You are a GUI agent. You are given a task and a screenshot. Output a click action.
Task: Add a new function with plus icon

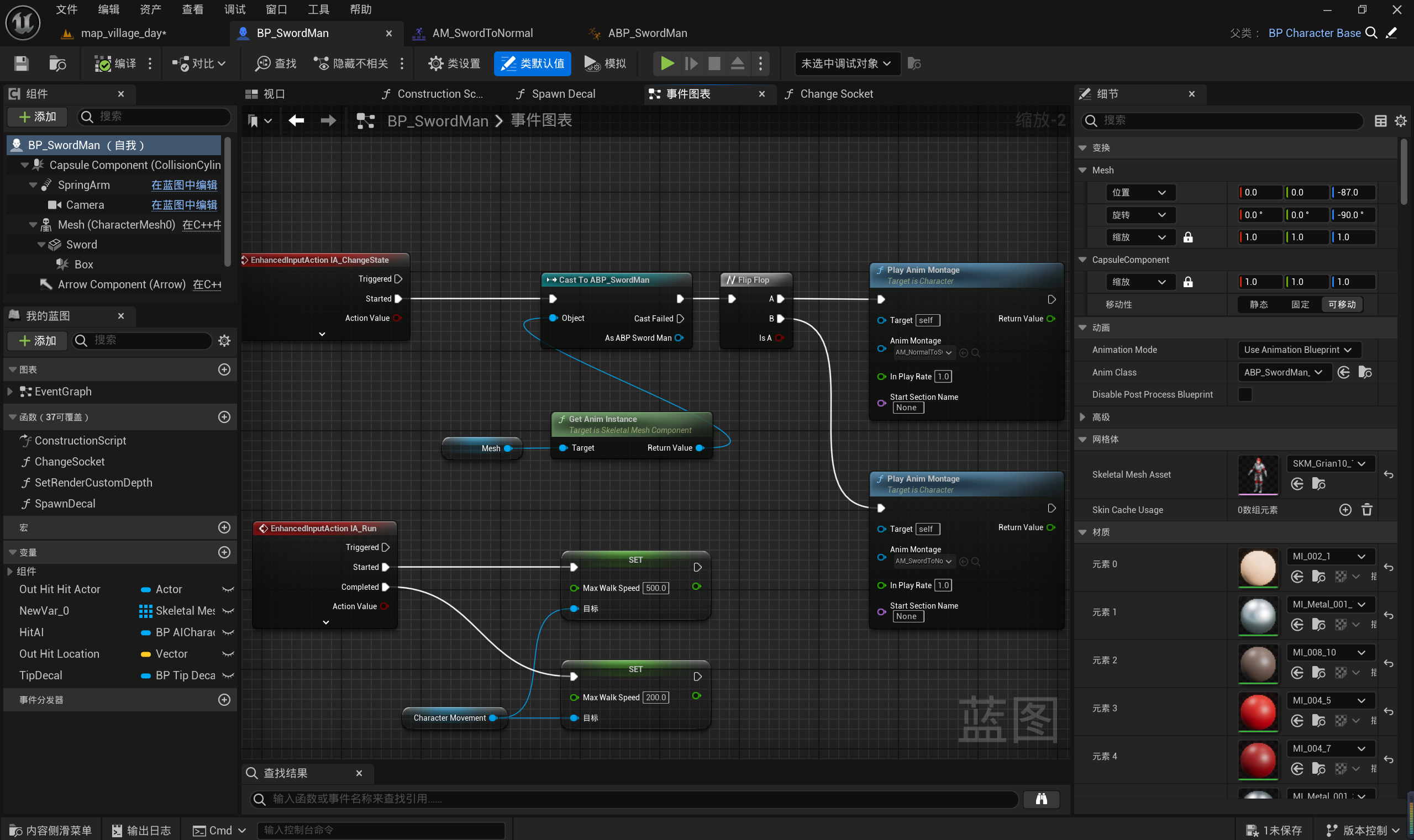224,417
